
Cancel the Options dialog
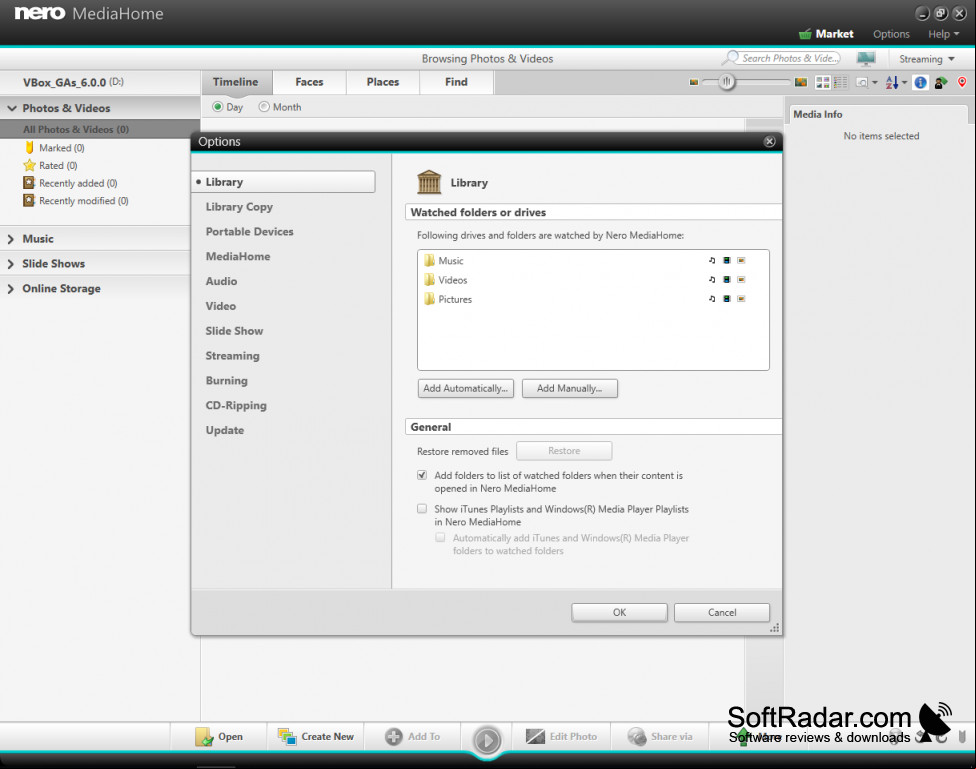[722, 613]
